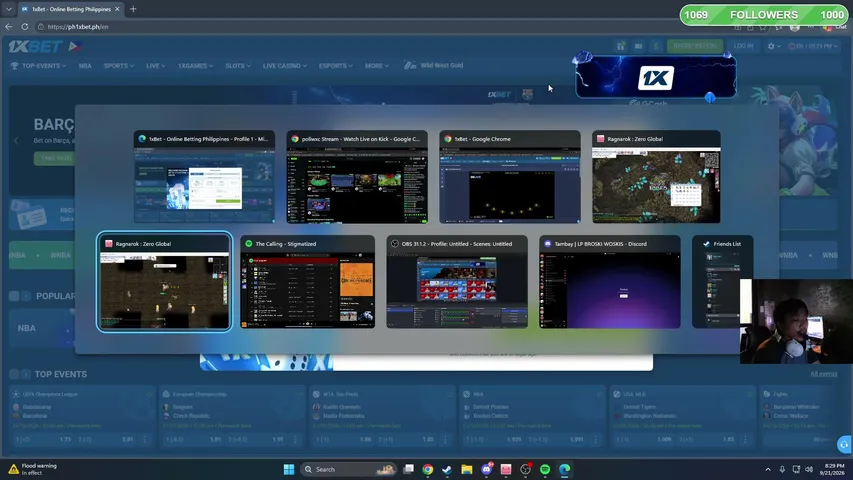Click the ph1xbet.ph address bar
The image size is (853, 480).
coord(78,27)
